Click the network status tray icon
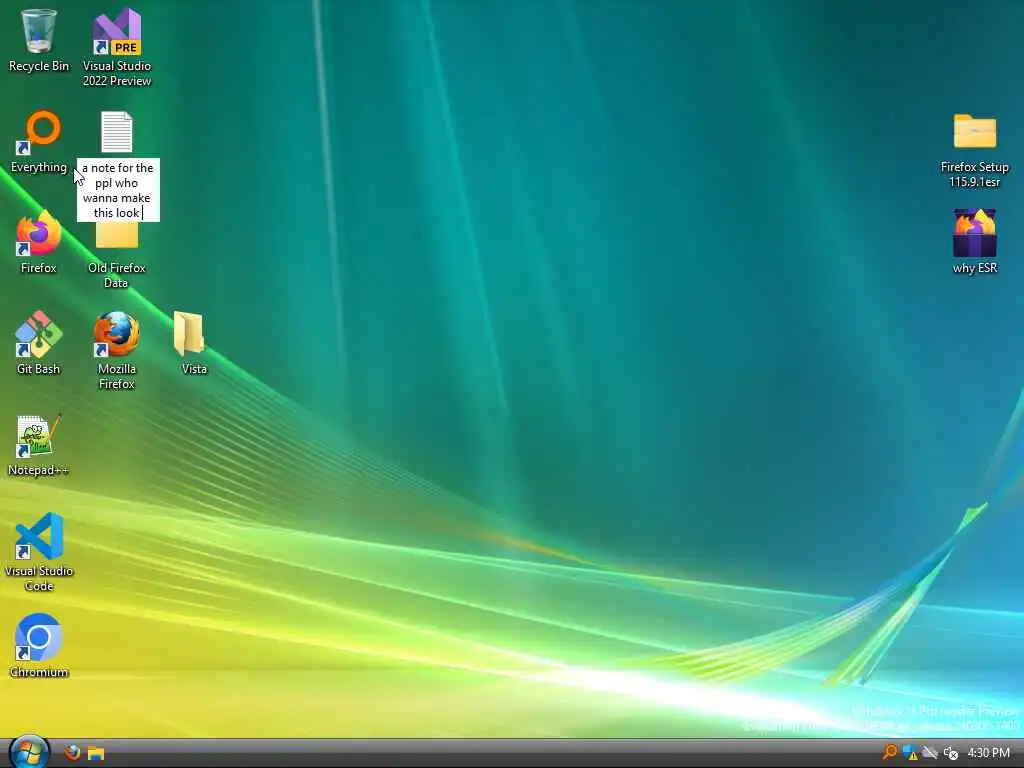 coord(930,753)
